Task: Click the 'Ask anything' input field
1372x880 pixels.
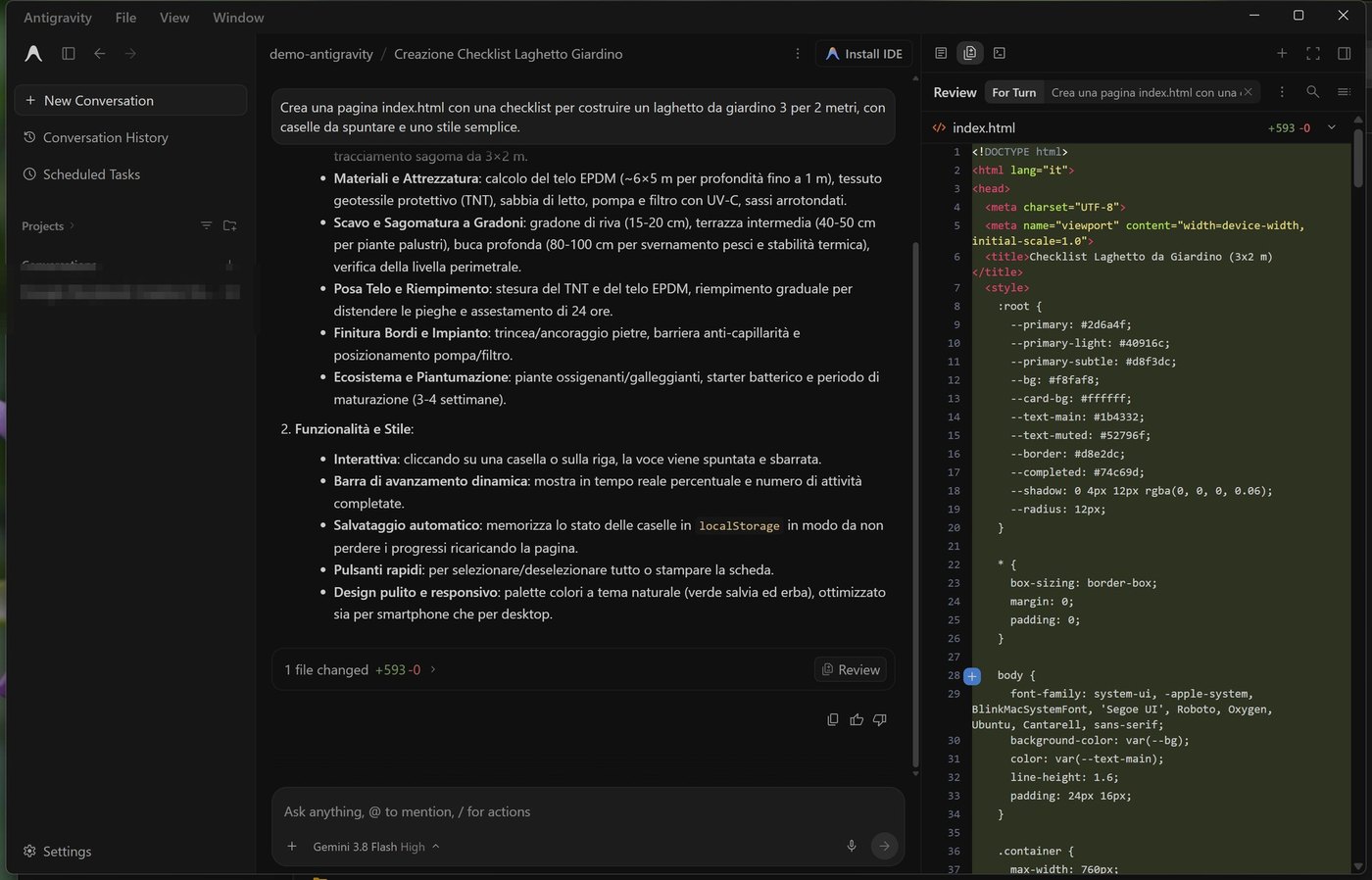Action: pos(587,811)
